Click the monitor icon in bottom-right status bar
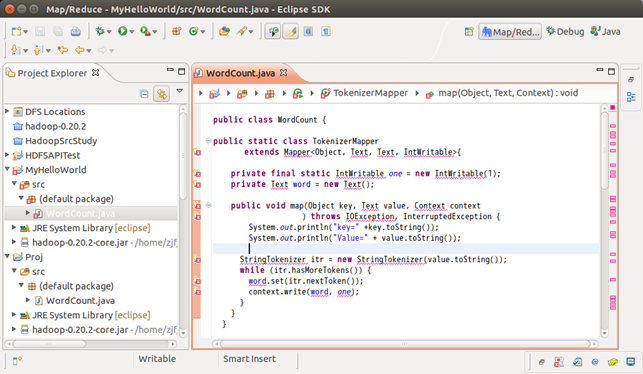Image resolution: width=643 pixels, height=374 pixels. pyautogui.click(x=631, y=362)
